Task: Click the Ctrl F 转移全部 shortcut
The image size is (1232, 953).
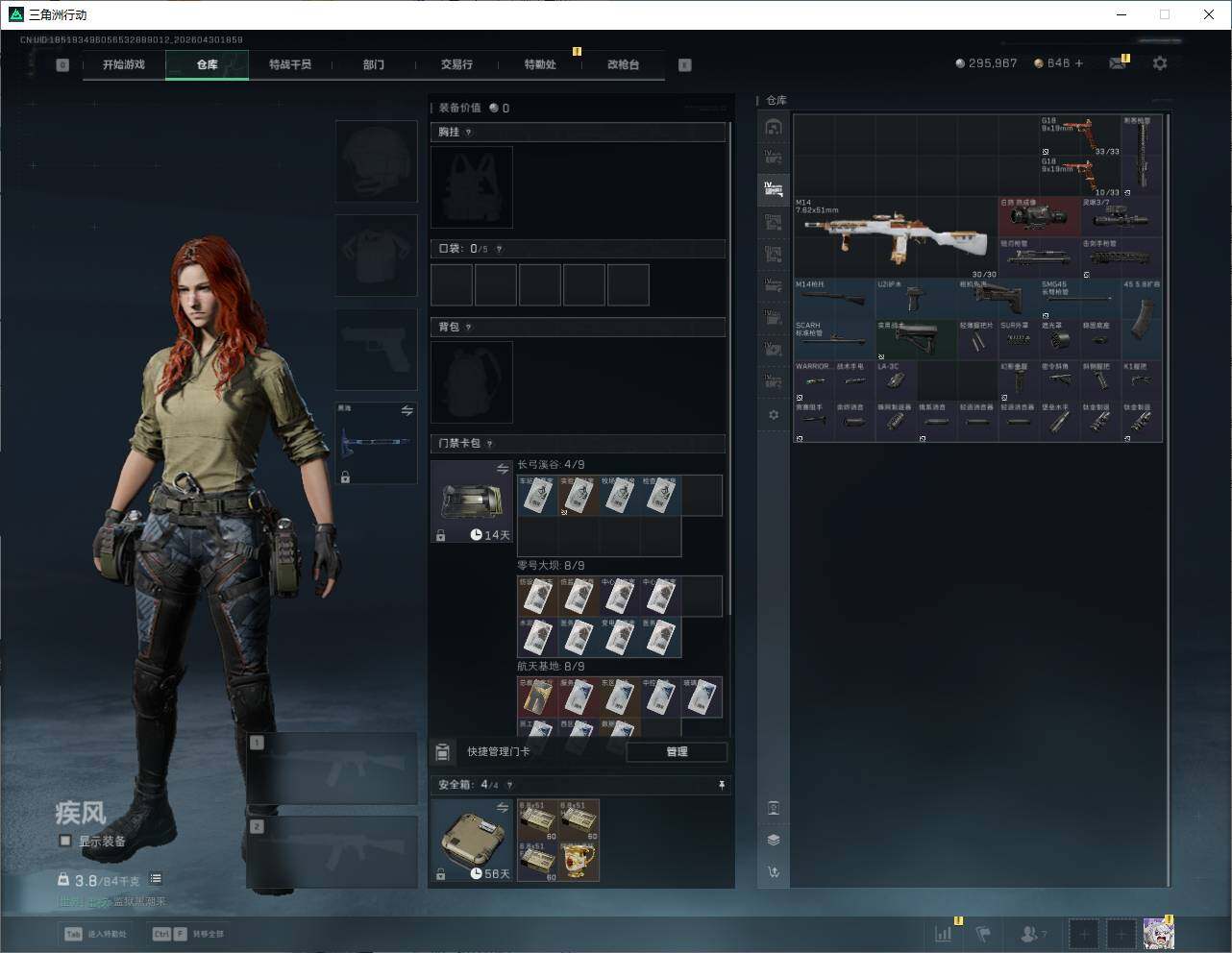Action: point(187,934)
